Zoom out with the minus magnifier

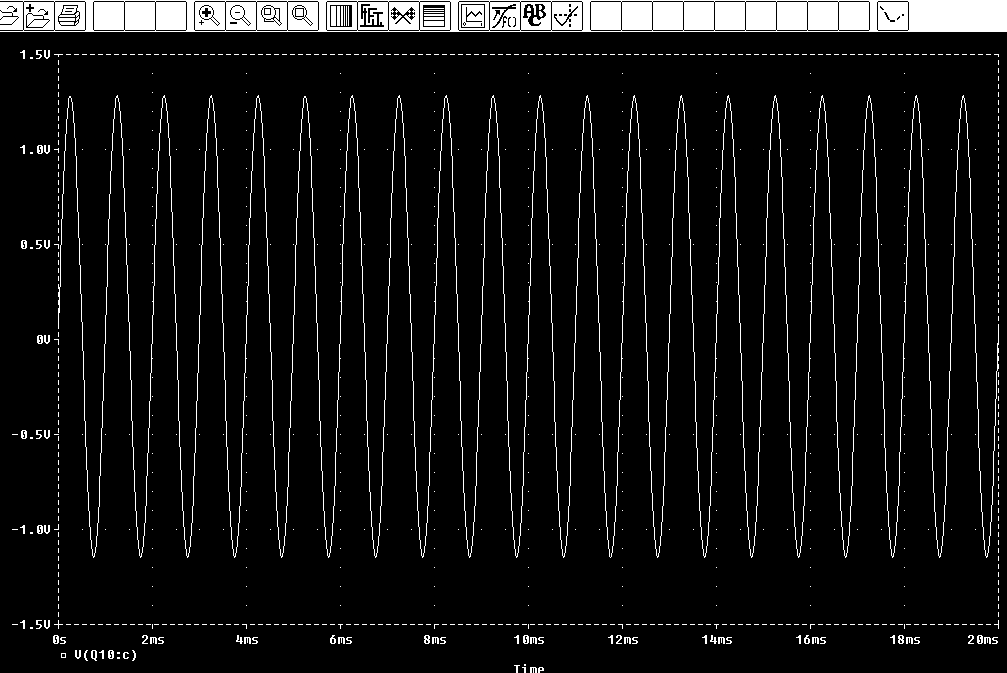[x=241, y=16]
